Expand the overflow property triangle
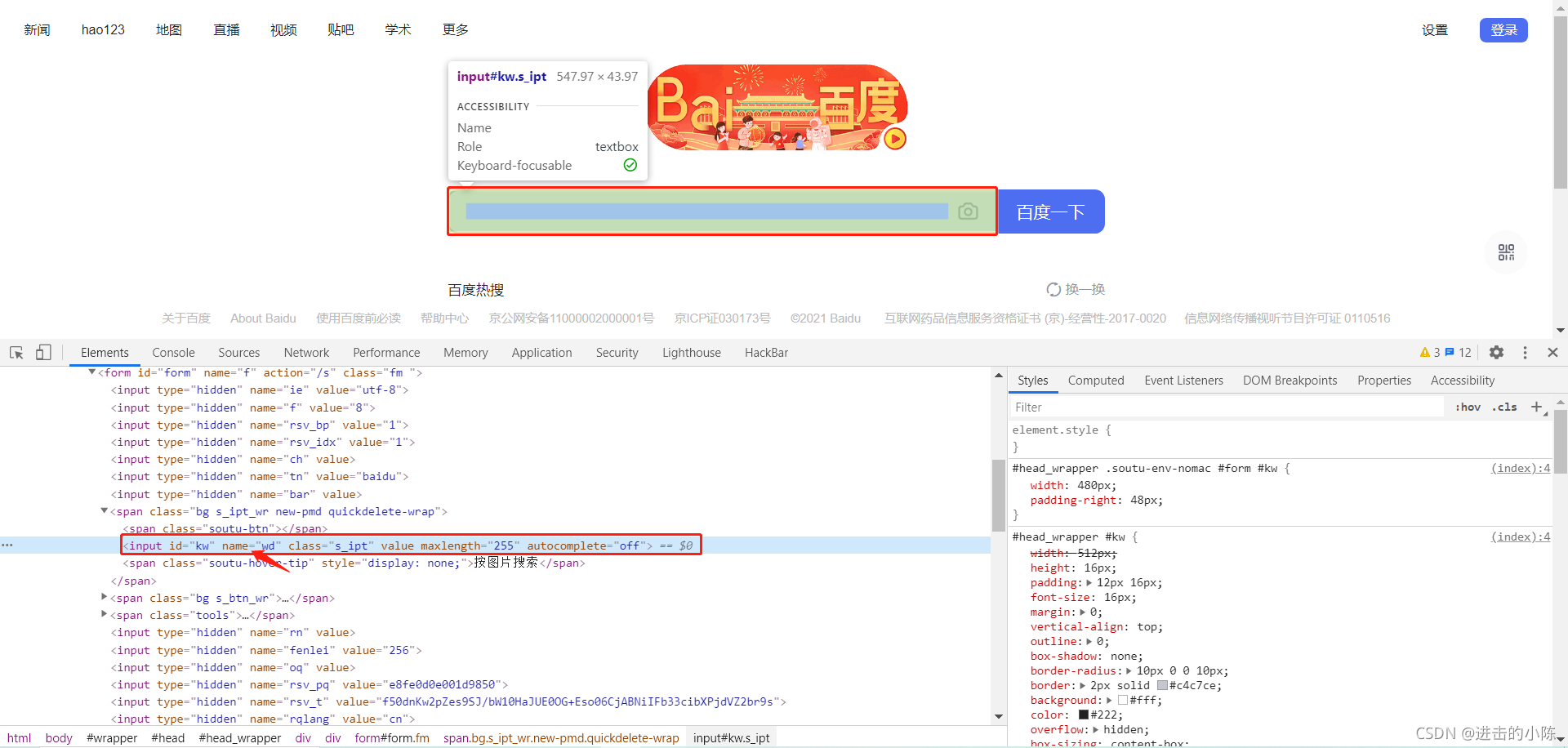This screenshot has width=1568, height=748. click(1096, 730)
